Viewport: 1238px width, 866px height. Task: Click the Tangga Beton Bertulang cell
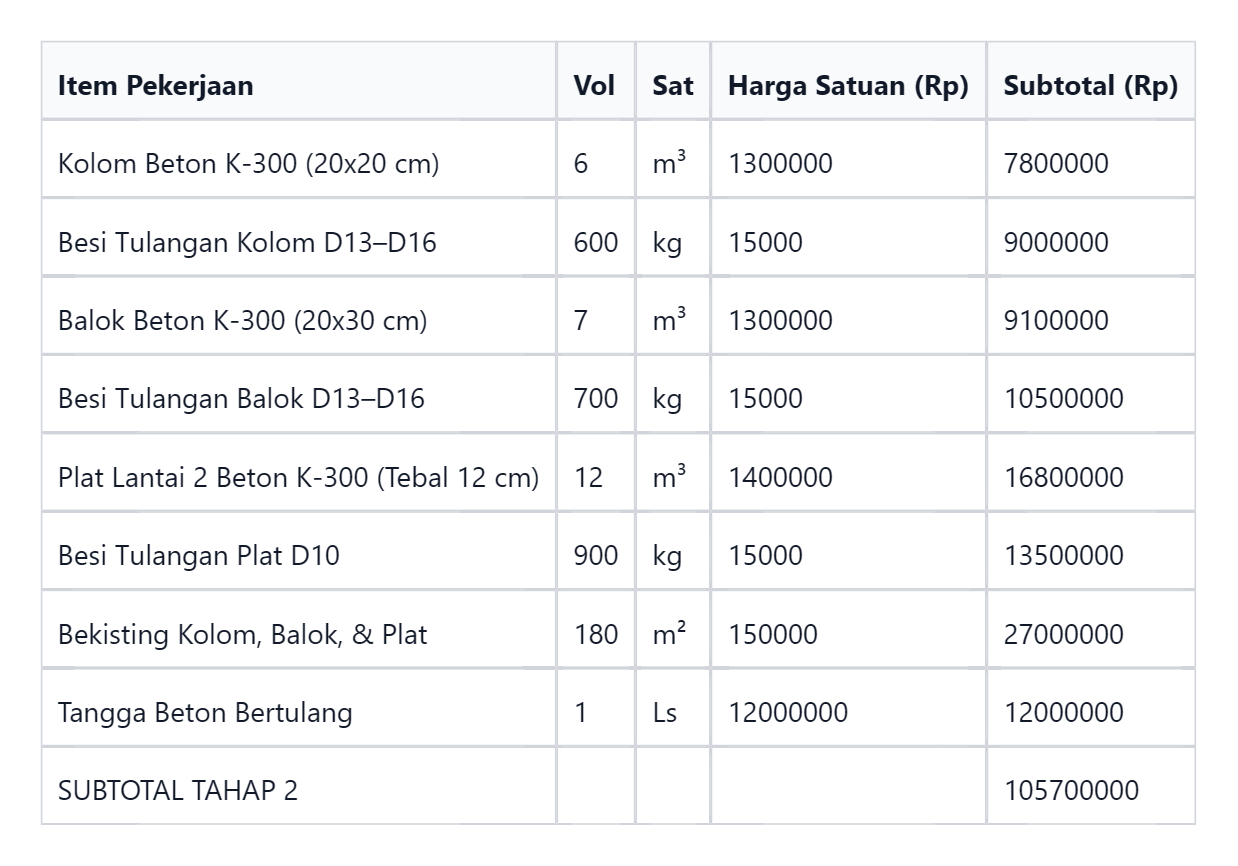(299, 712)
